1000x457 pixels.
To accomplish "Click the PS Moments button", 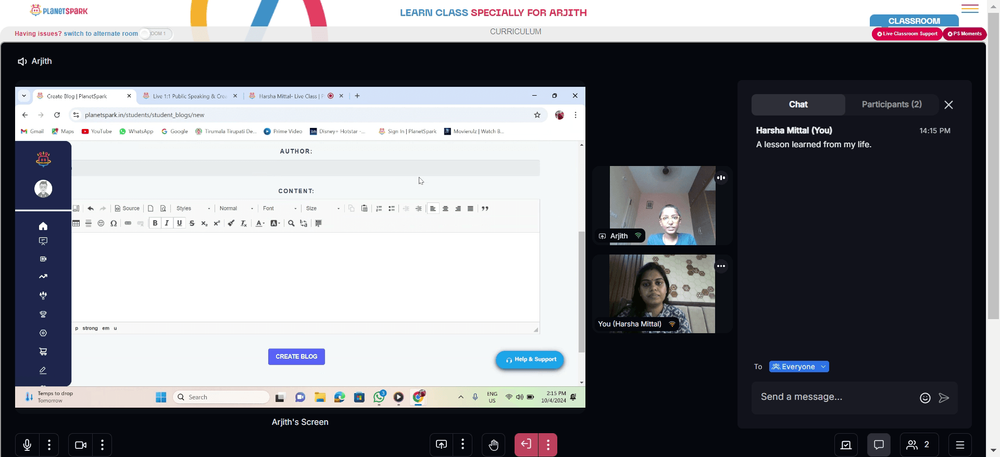I will (964, 34).
